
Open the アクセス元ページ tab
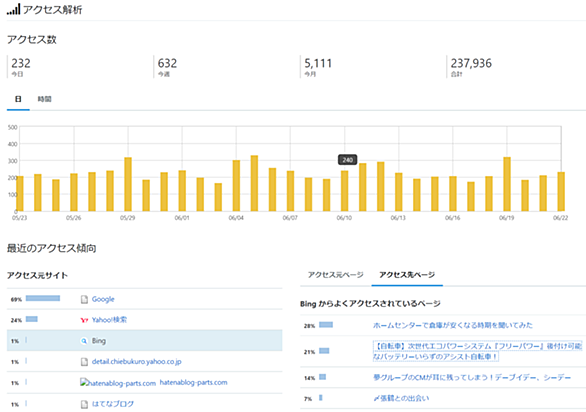coord(336,275)
